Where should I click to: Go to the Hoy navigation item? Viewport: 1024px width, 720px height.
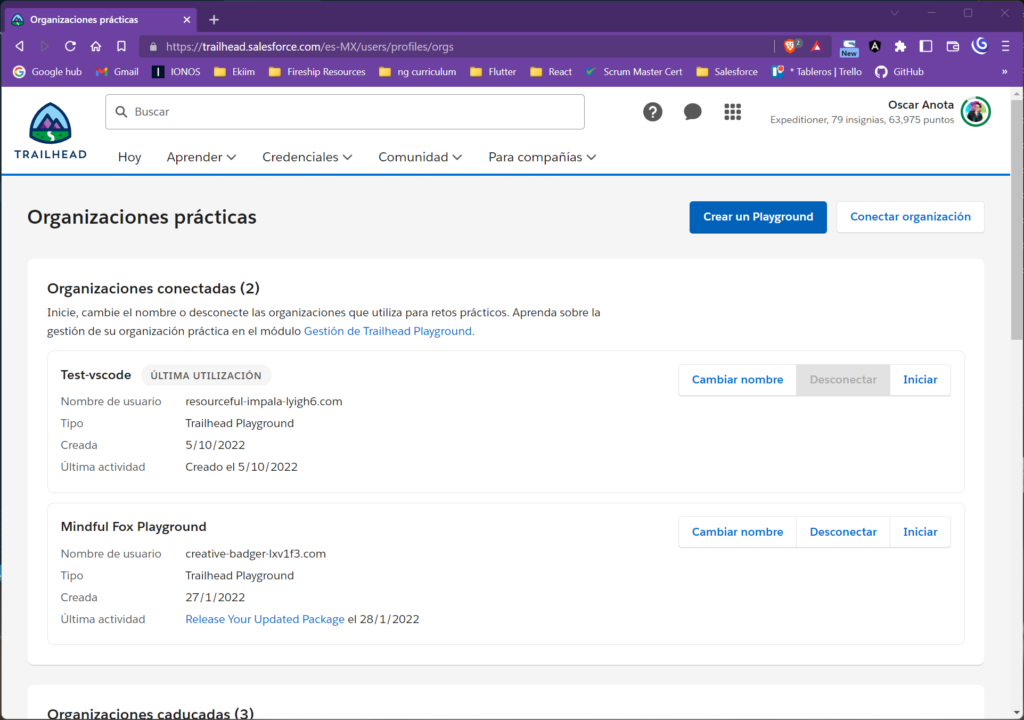tap(130, 157)
